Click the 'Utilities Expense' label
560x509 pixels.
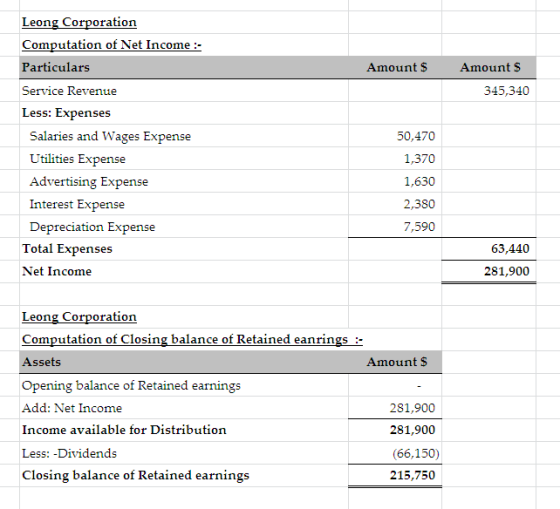78,159
